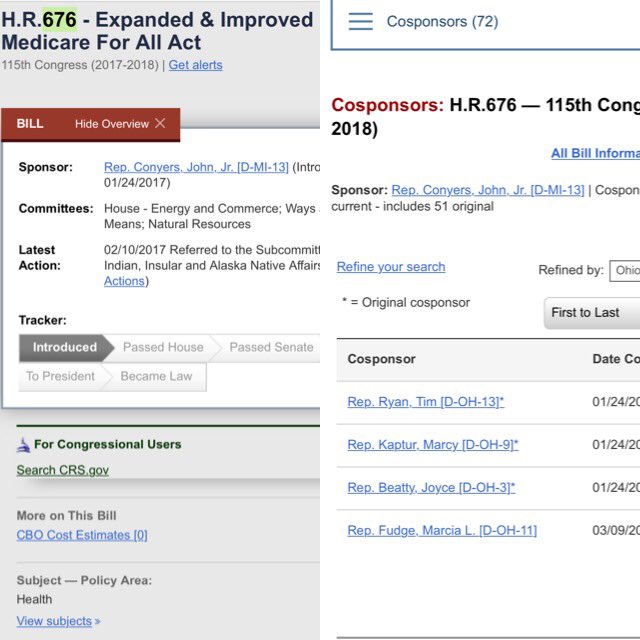Click the Cosponsor column header
The height and width of the screenshot is (640, 640).
coord(382,359)
